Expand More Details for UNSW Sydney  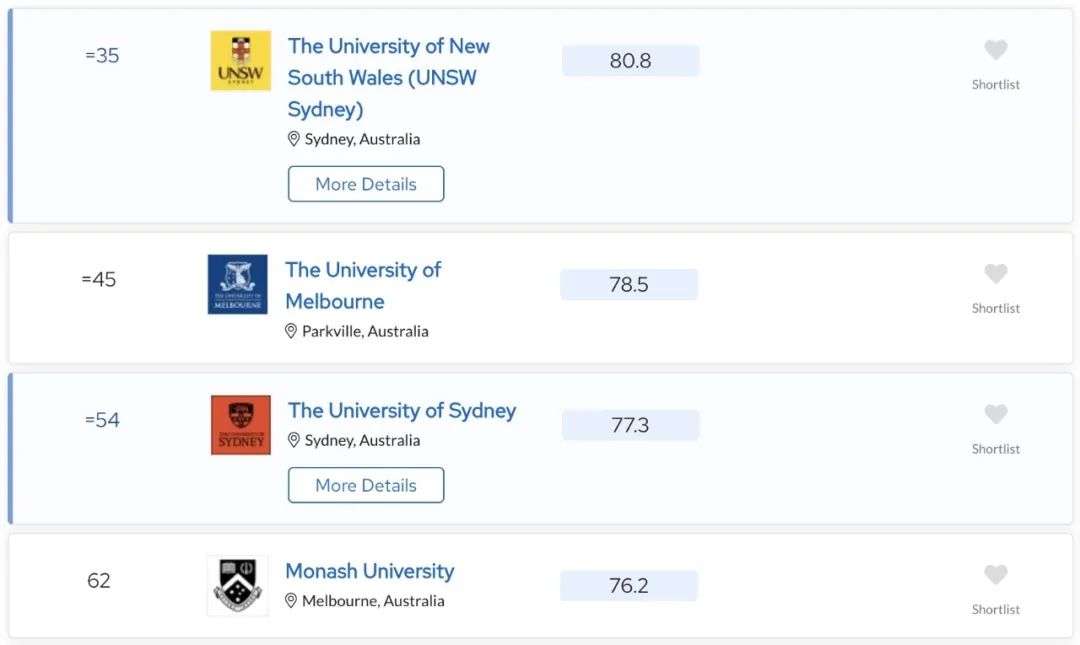point(366,184)
